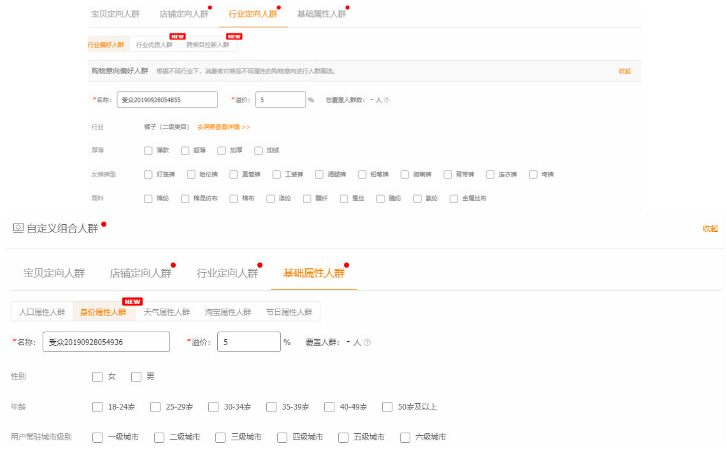The height and width of the screenshot is (449, 727).
Task: Collapse 自定义组合人群 section with 收起
Action: tap(710, 229)
